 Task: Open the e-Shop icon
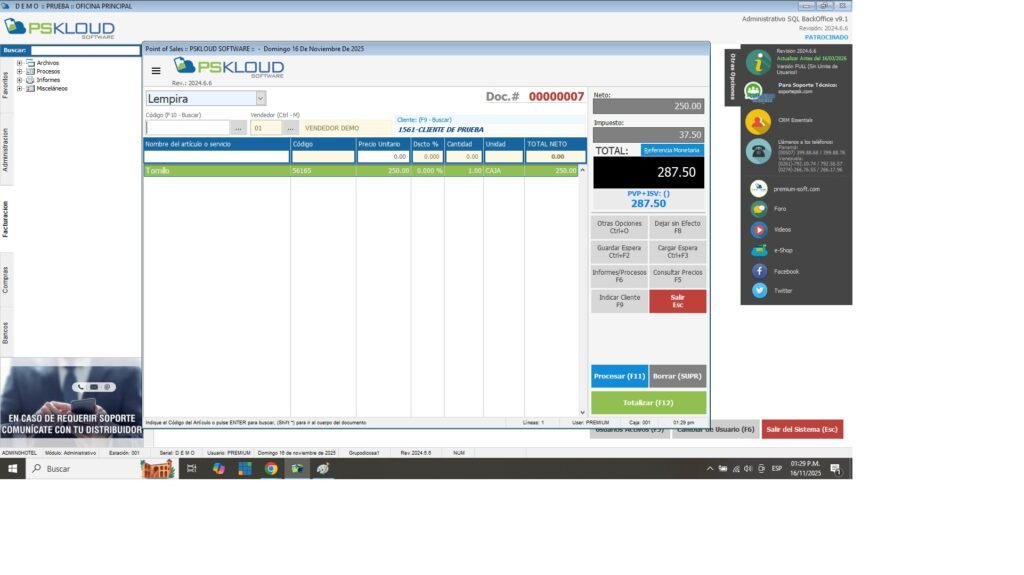pyautogui.click(x=759, y=250)
